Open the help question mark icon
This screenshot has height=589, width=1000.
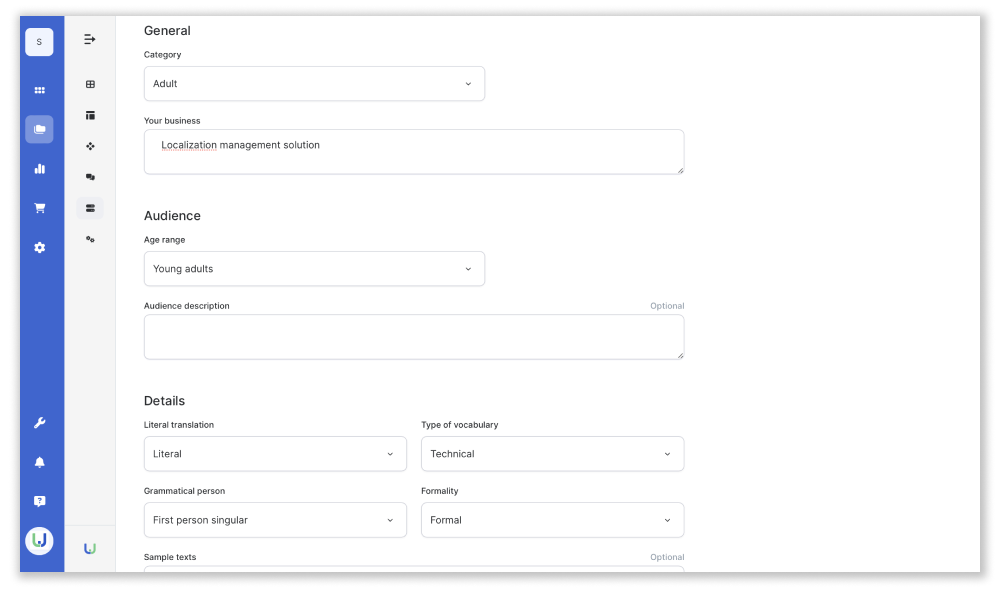click(40, 501)
